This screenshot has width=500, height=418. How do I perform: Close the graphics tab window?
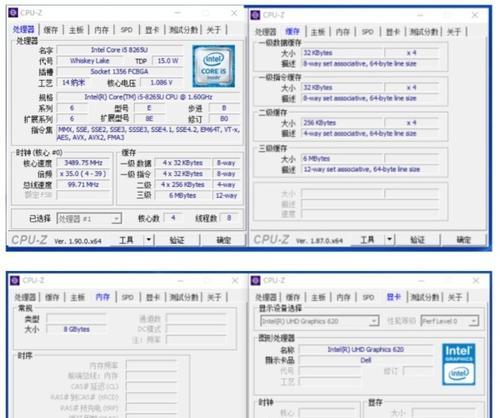point(476,281)
